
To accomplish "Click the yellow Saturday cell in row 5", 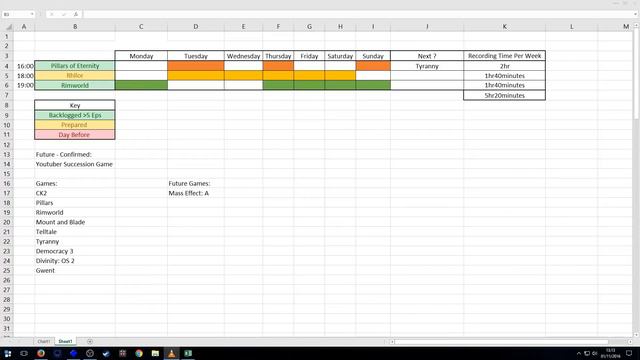I will 340,76.
